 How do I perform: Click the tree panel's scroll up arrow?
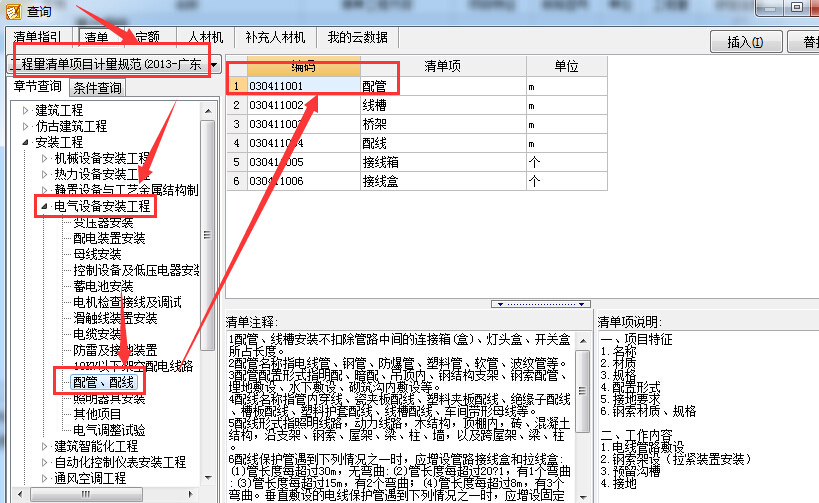pyautogui.click(x=208, y=111)
